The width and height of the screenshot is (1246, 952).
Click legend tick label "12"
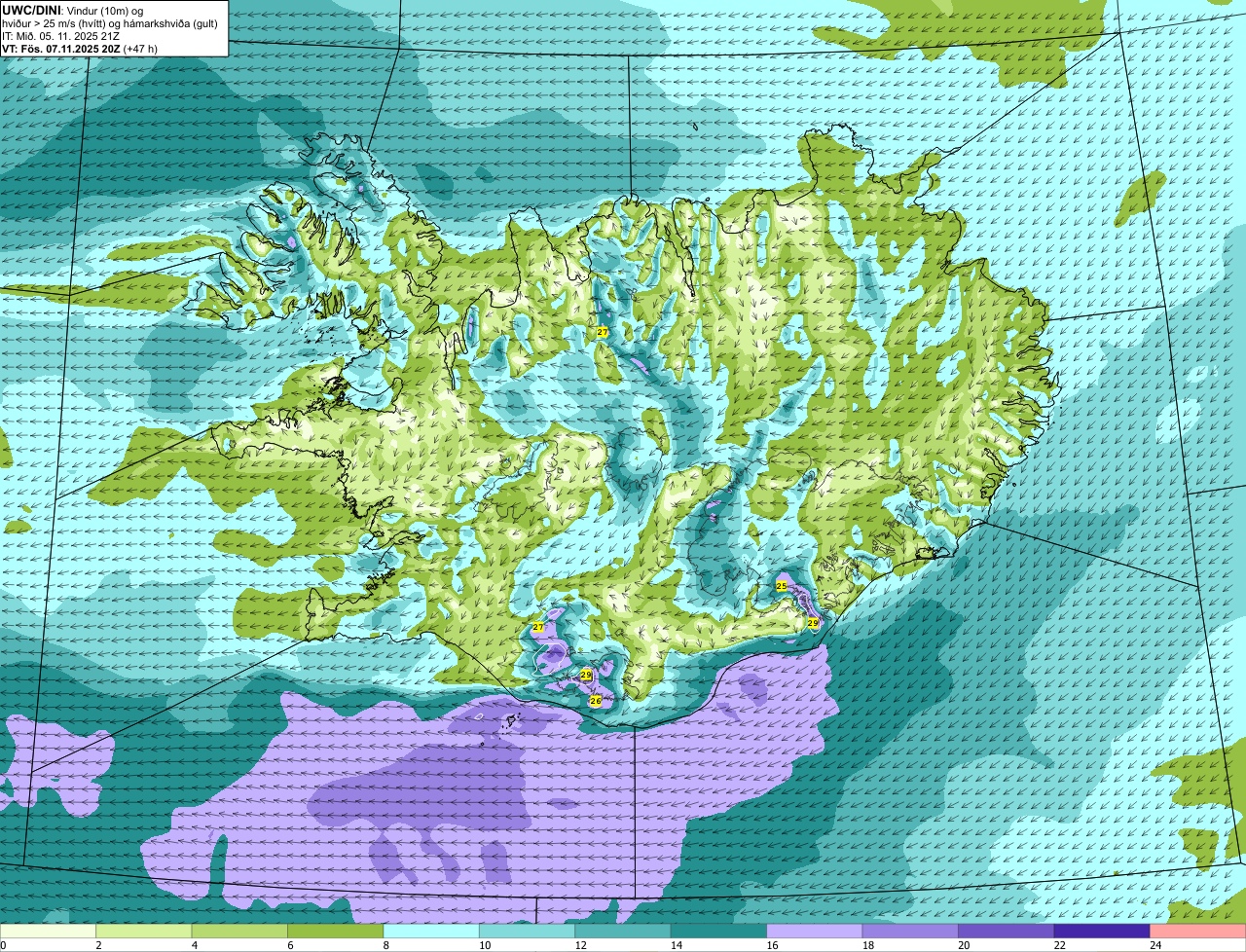tap(580, 945)
